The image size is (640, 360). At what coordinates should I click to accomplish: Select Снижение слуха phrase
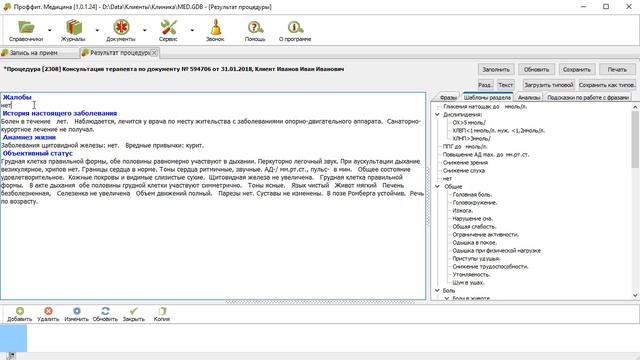(x=464, y=171)
